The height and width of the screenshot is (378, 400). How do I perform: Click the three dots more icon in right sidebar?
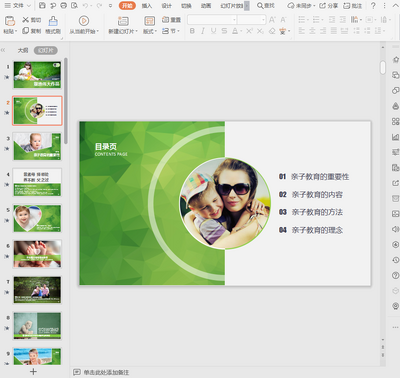click(x=395, y=327)
